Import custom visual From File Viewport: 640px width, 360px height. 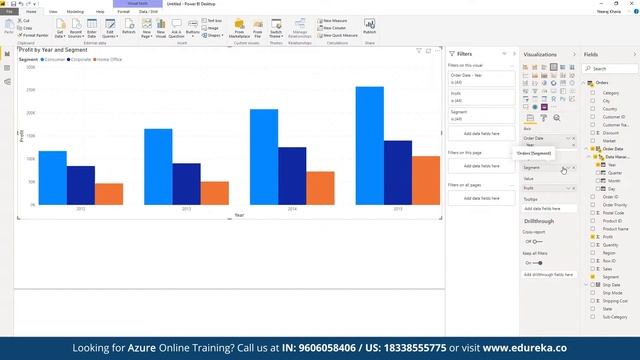point(258,28)
